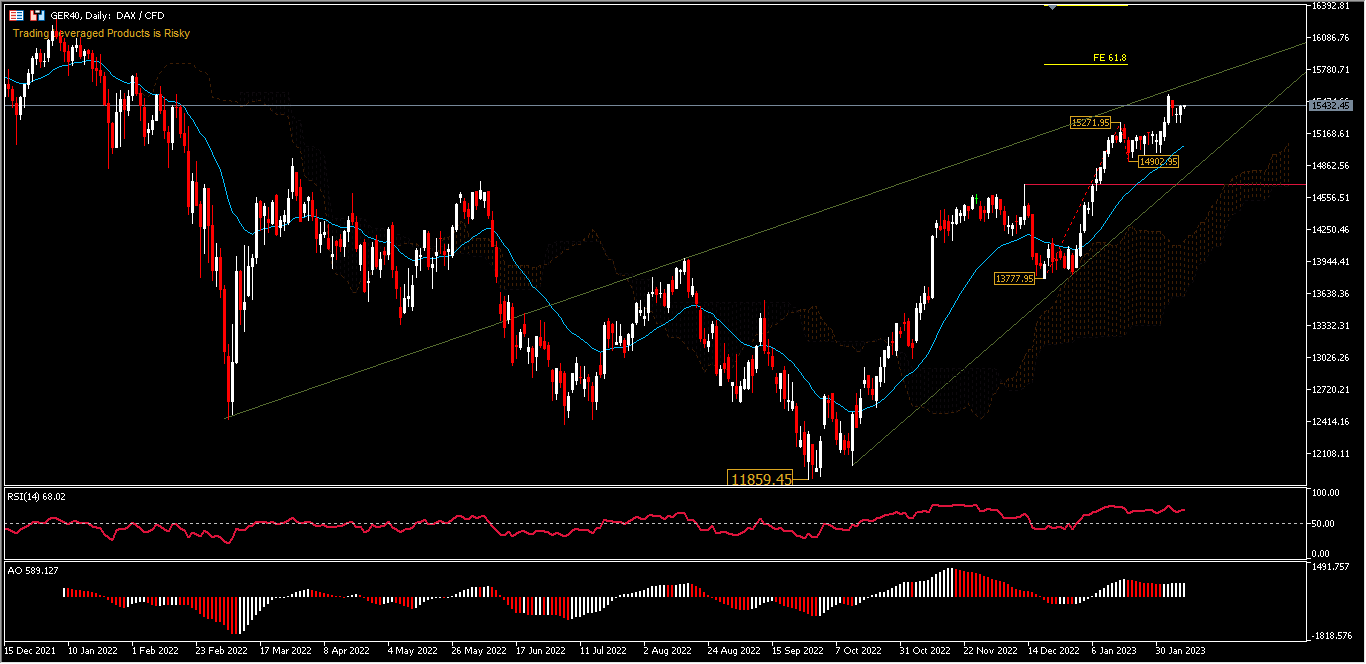Viewport: 1366px width, 664px height.
Task: Click the chart shift triangle marker
Action: [1051, 7]
